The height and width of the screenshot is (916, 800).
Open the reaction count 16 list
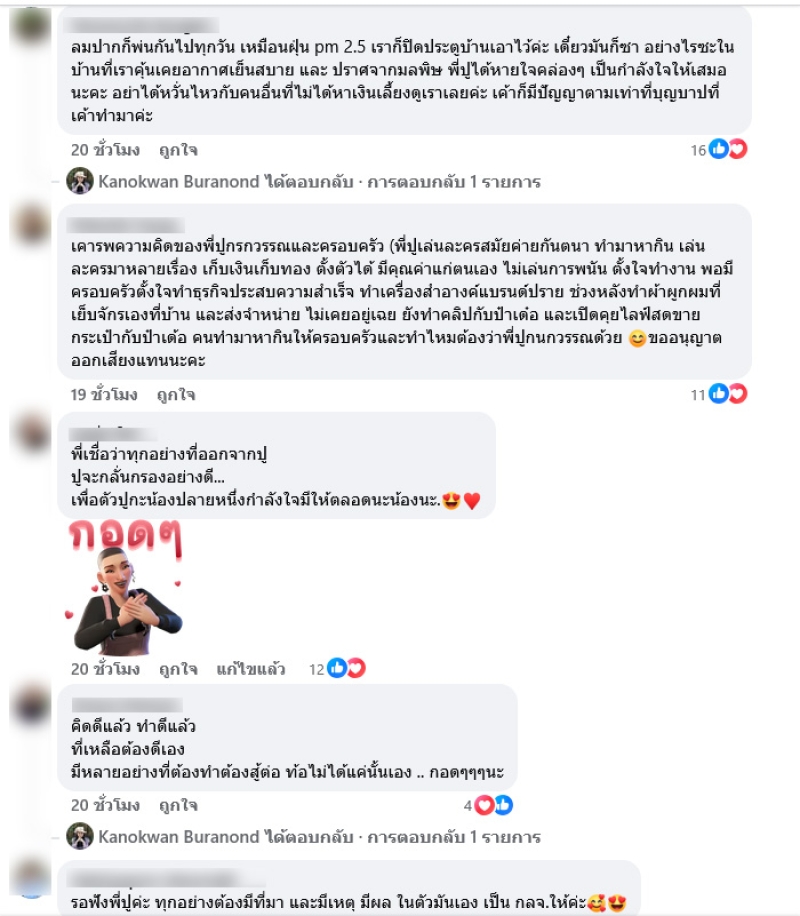pos(698,150)
